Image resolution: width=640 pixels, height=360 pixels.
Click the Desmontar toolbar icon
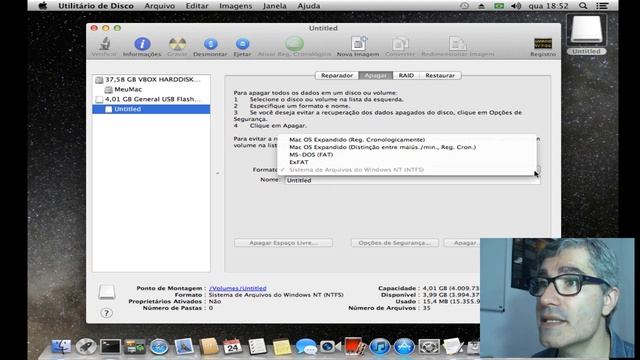[210, 44]
